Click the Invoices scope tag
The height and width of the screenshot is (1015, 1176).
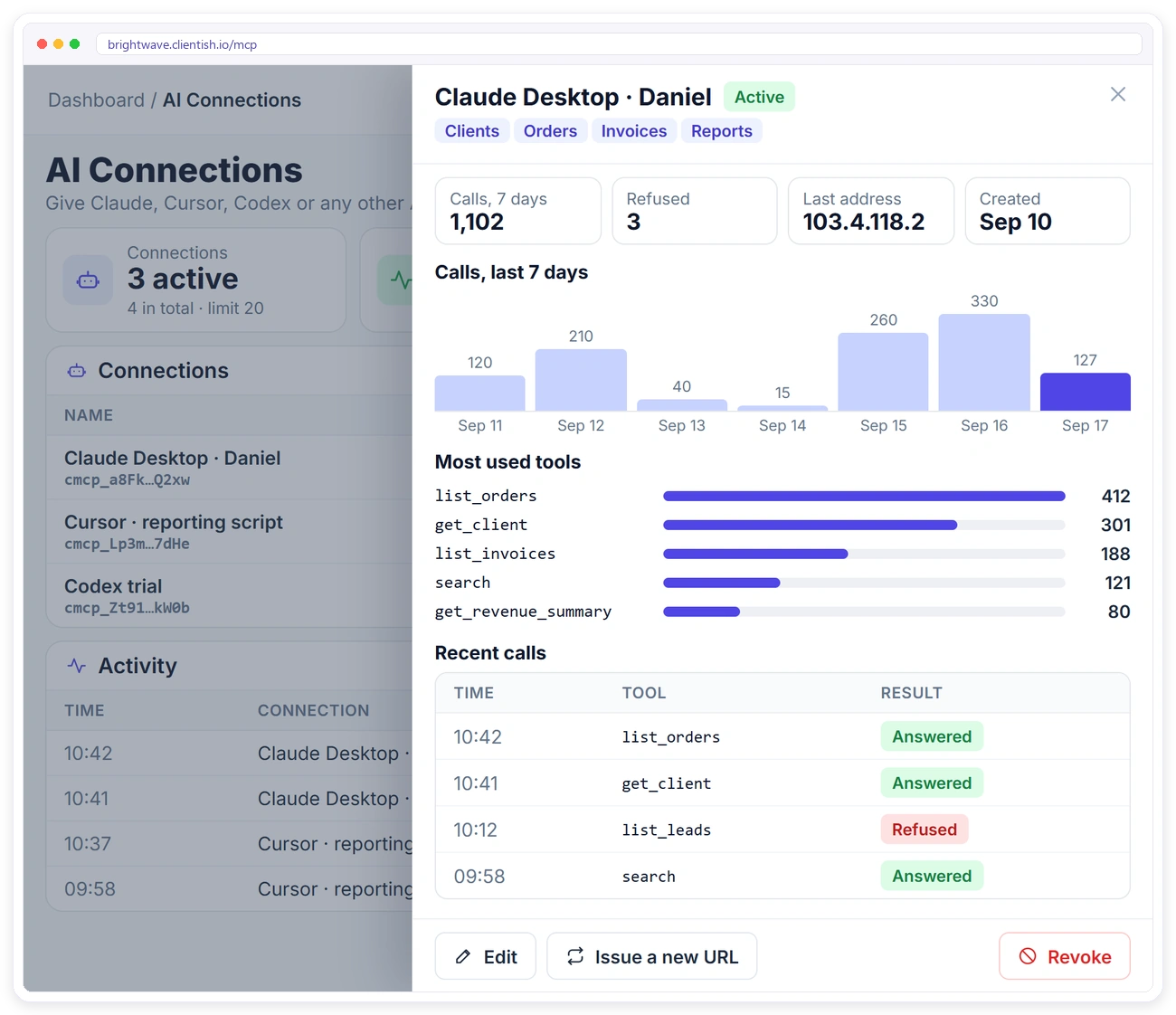click(x=634, y=131)
